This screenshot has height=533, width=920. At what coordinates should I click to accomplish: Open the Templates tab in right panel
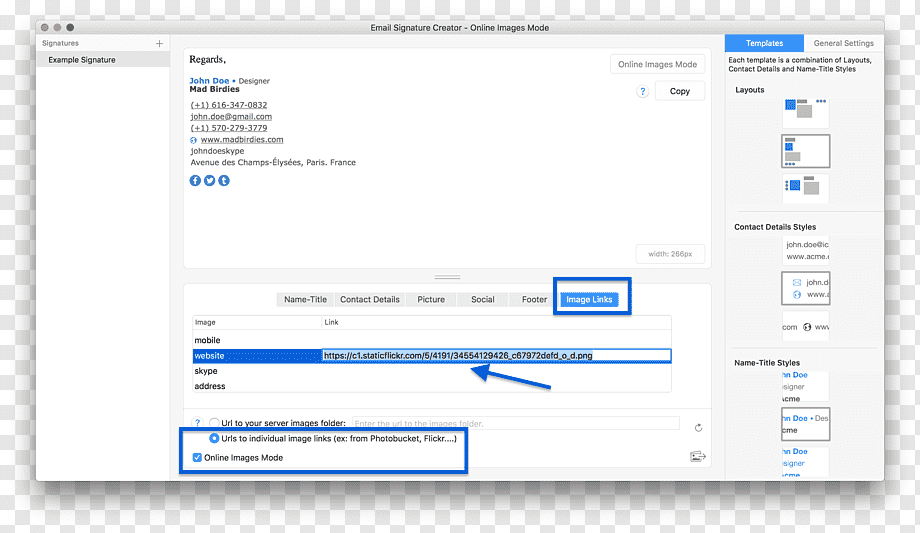(764, 43)
